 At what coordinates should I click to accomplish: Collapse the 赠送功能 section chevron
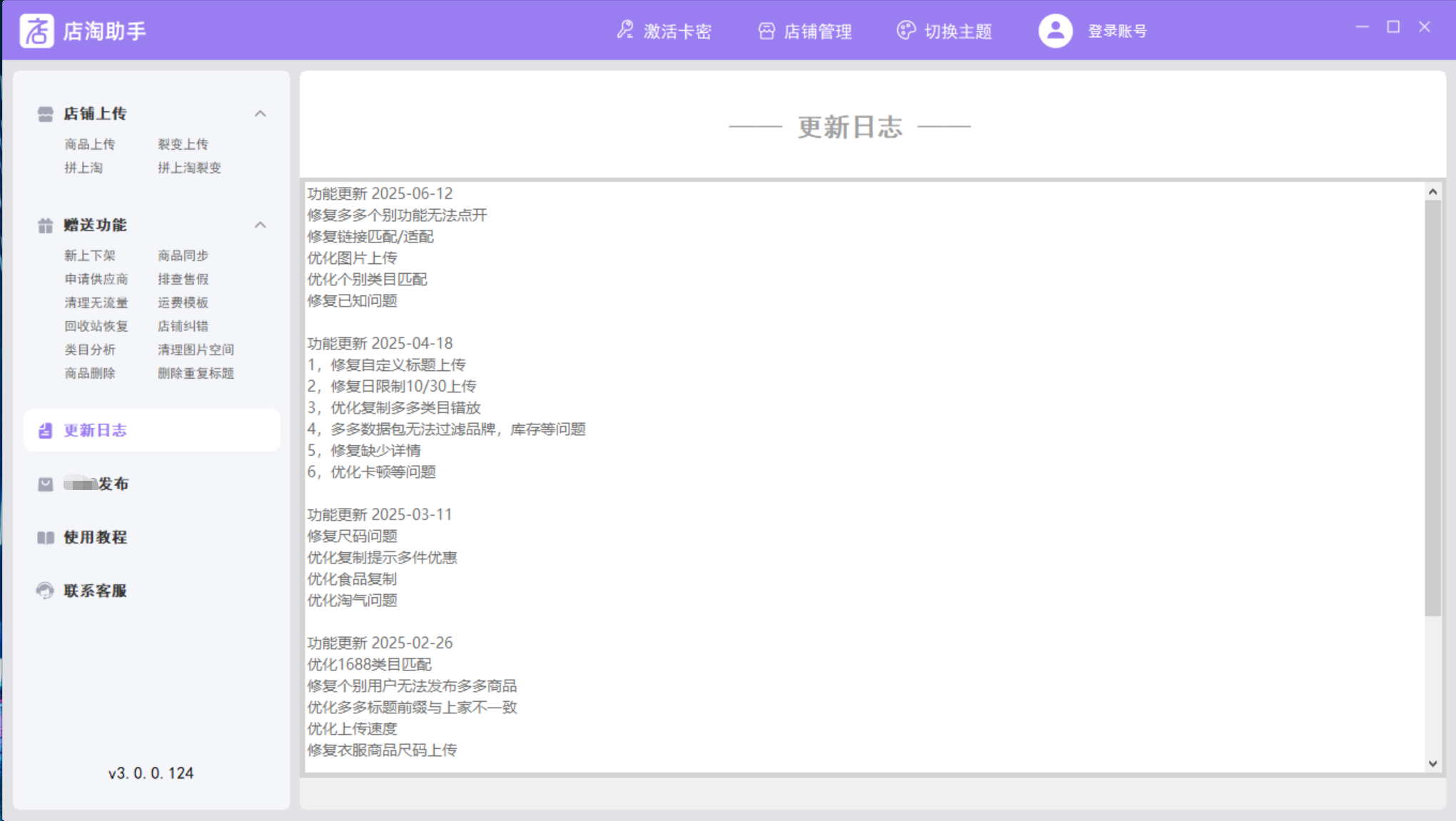[261, 225]
